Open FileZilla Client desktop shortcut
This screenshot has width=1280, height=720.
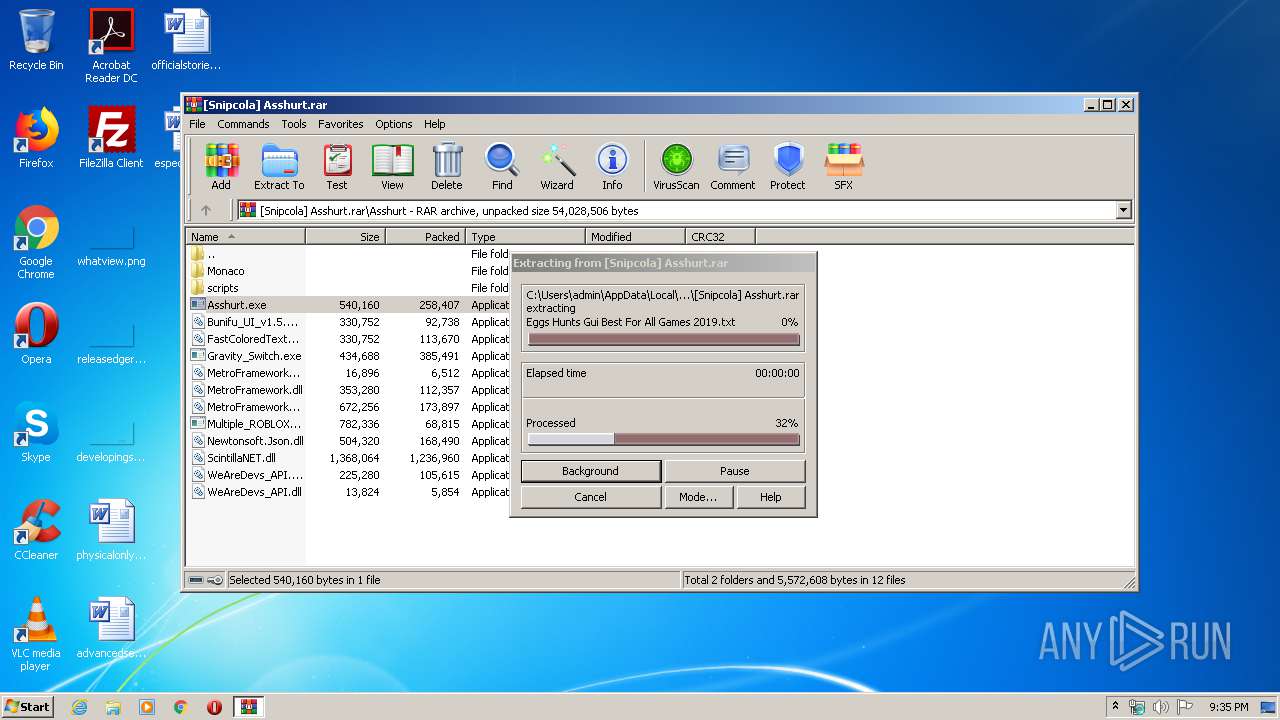tap(111, 138)
